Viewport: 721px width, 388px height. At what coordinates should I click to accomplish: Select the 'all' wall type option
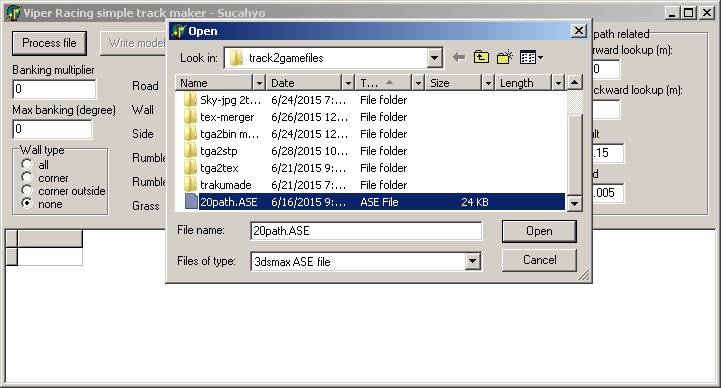[27, 164]
